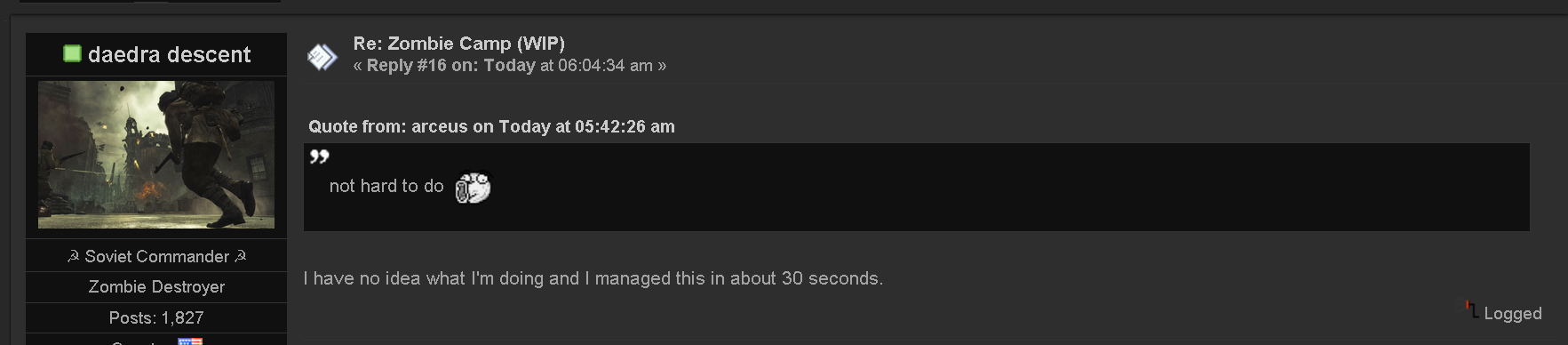Screen dimensions: 1568x345
Task: Click the Reply #16 timestamp text
Action: (510, 65)
